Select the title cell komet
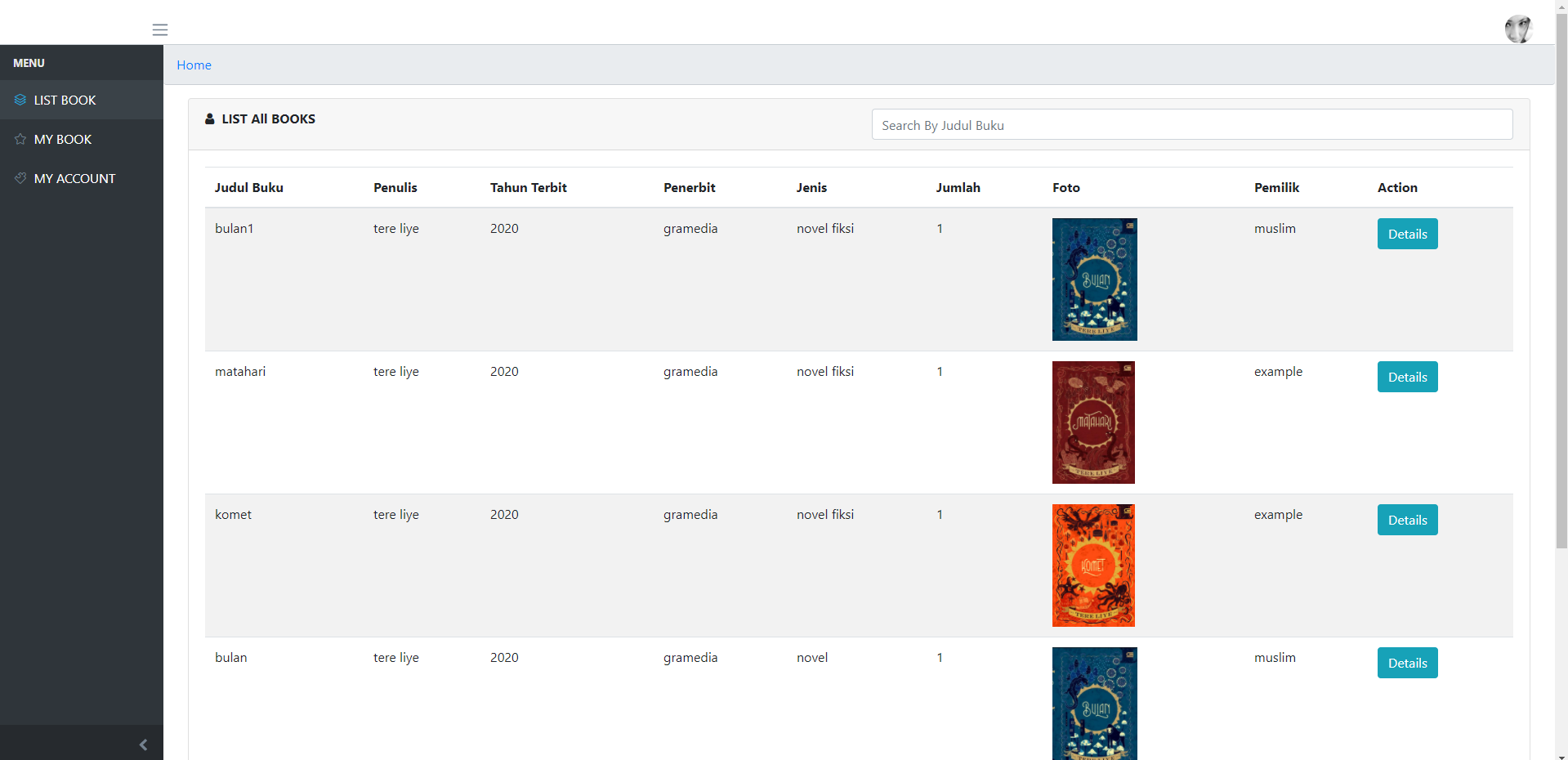This screenshot has width=1568, height=760. 233,514
